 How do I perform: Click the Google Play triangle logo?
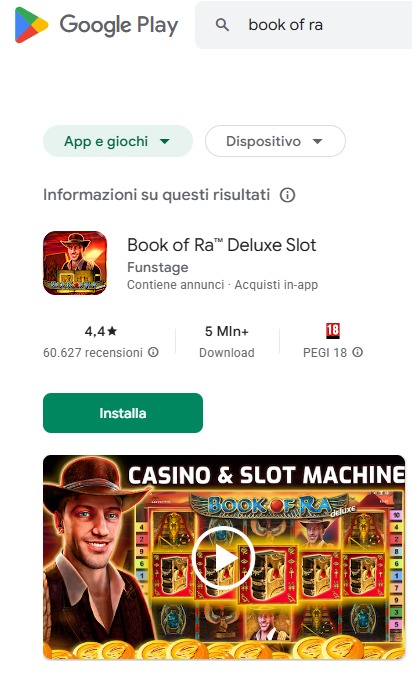click(31, 25)
